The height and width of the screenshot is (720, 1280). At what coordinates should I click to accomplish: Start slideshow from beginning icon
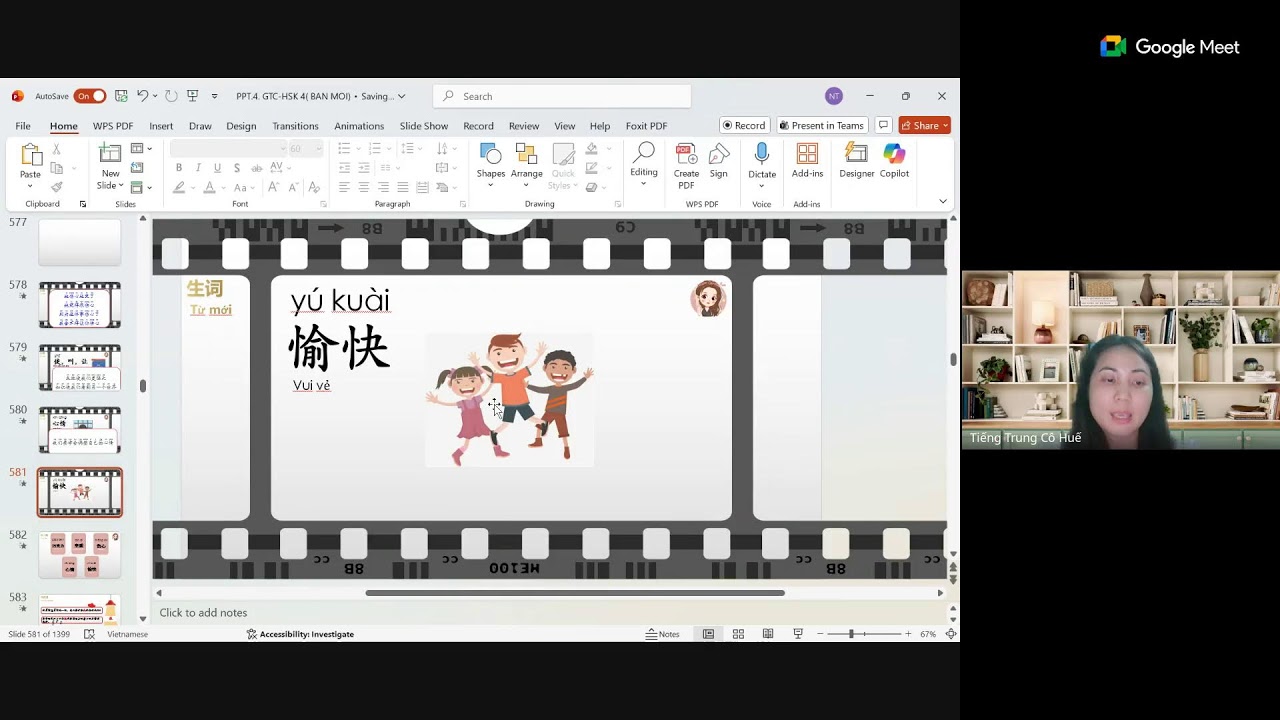point(193,96)
